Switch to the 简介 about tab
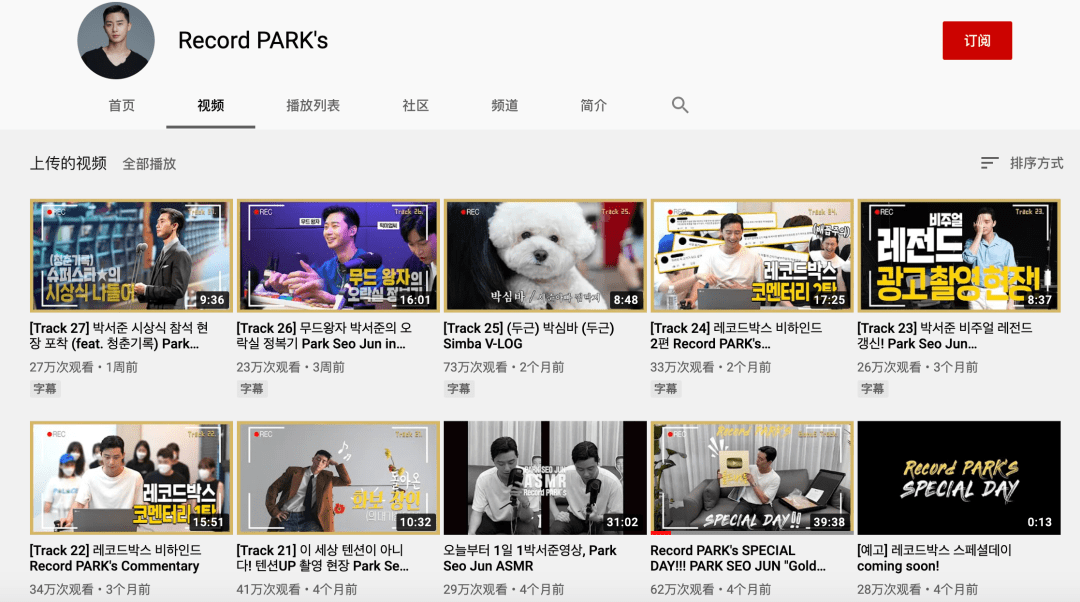This screenshot has width=1080, height=602. pyautogui.click(x=593, y=105)
